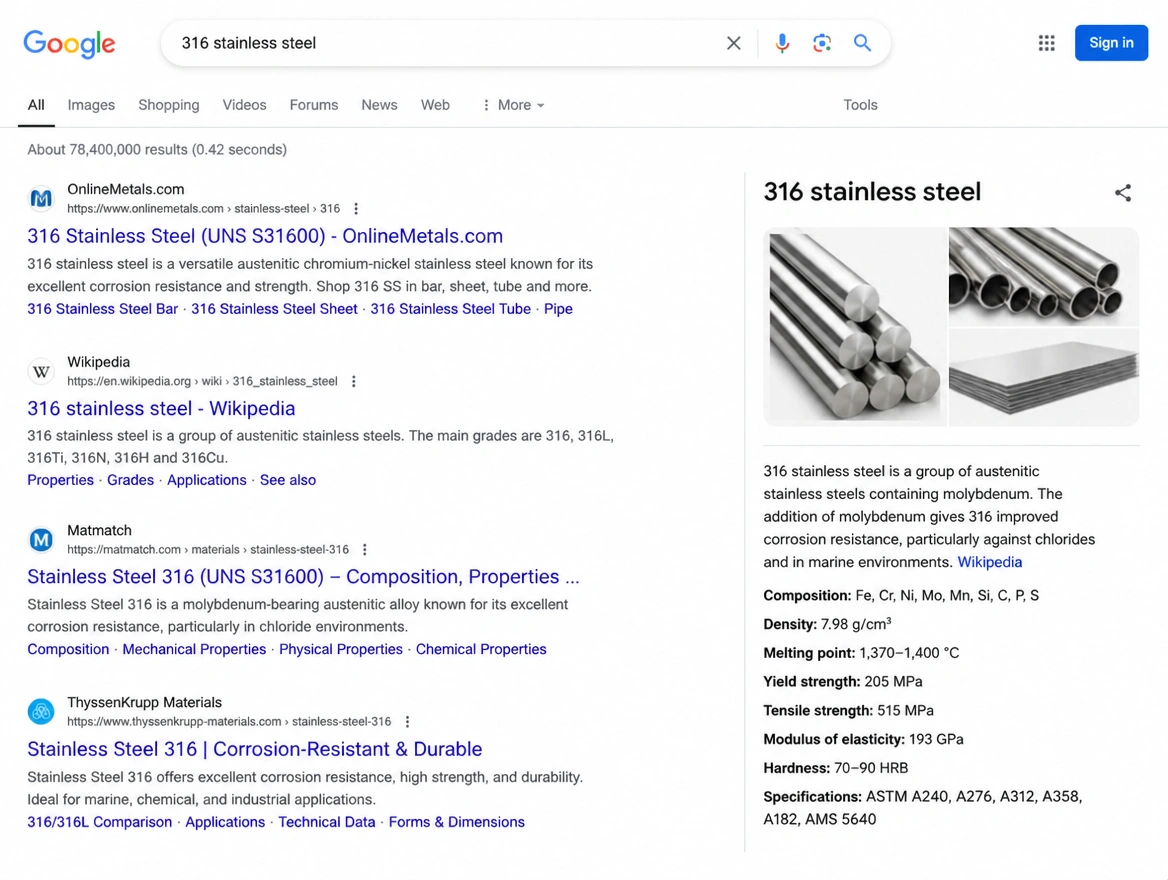
Task: Open the 'Pipe' sitelink
Action: 558,308
